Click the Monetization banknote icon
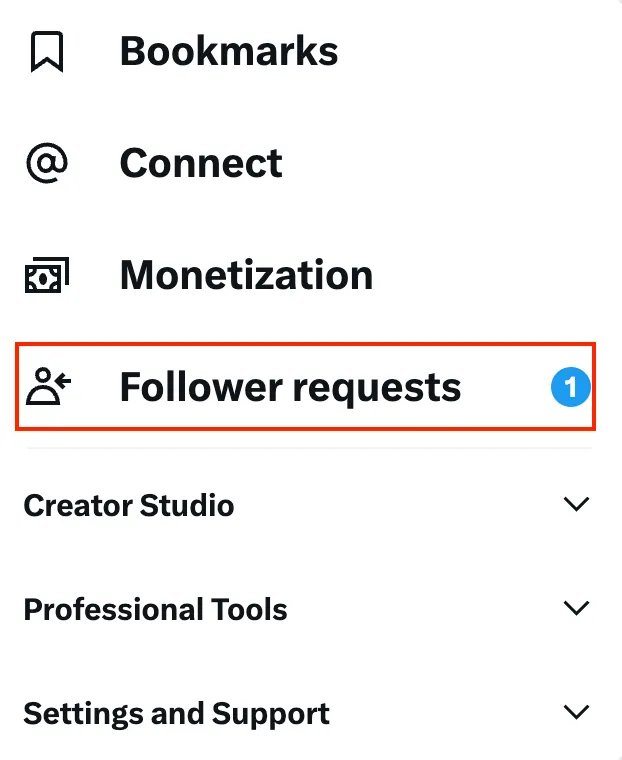This screenshot has width=622, height=760. (x=47, y=276)
